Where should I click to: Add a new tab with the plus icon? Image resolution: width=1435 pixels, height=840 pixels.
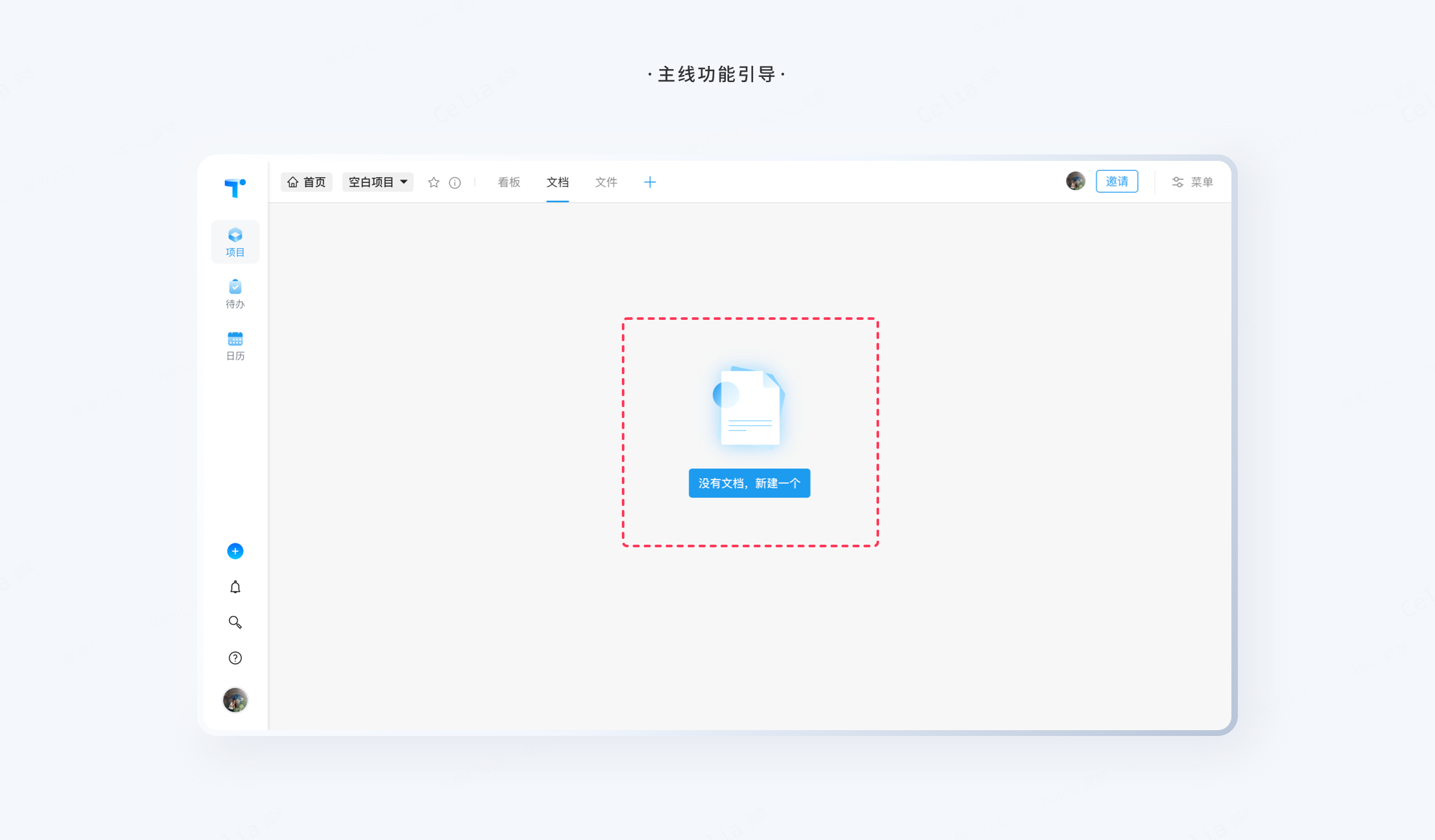click(x=650, y=182)
